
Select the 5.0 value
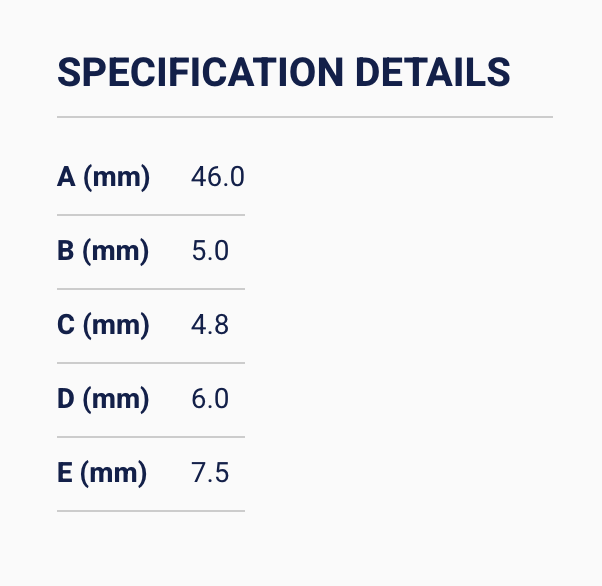point(210,252)
